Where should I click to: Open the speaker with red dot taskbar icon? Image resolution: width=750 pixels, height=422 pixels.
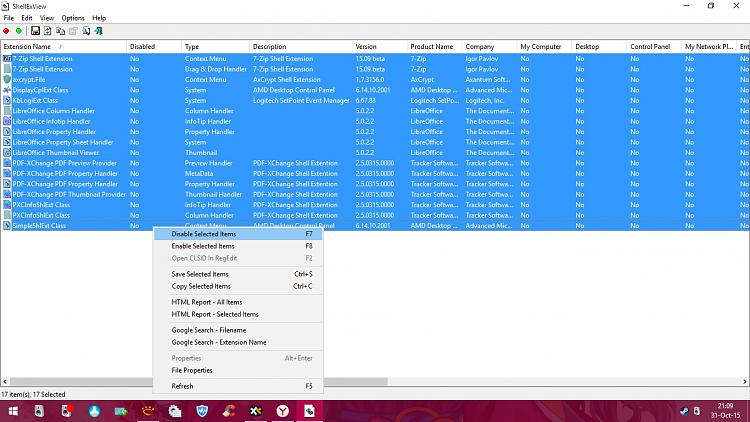66,411
